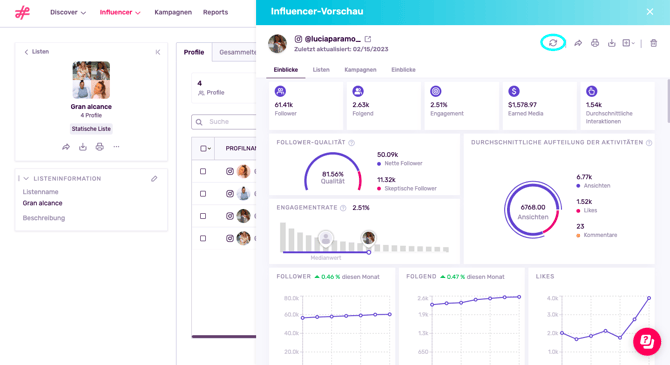
Task: Click the Suche search field
Action: (x=224, y=122)
